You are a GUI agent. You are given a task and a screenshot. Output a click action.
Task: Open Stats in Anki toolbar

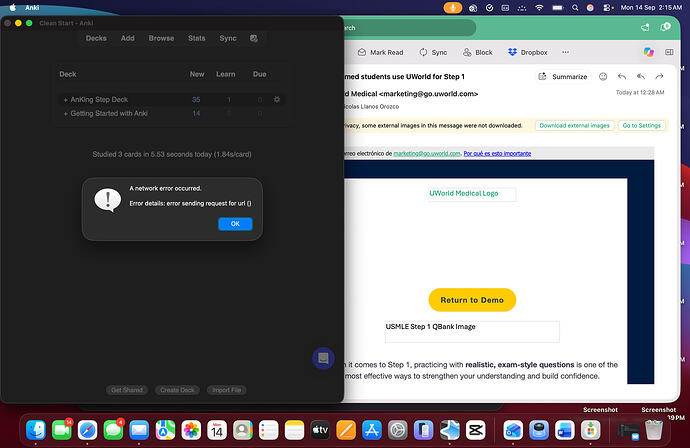point(197,38)
